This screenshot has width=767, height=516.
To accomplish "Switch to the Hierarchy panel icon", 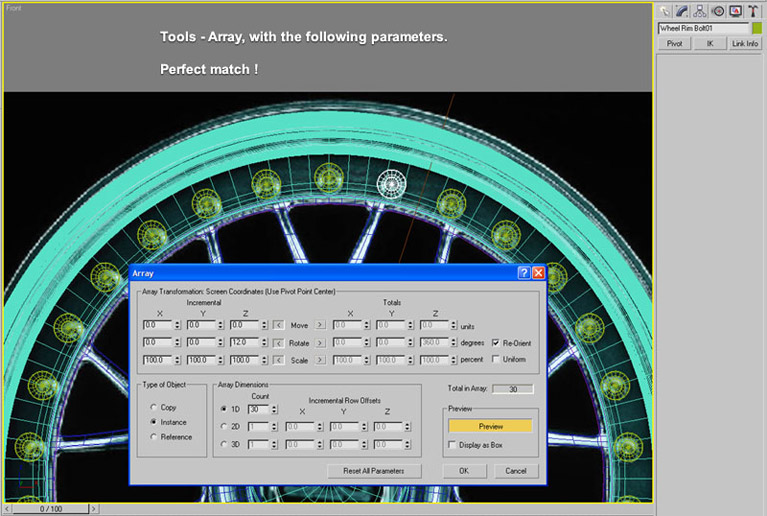I will 700,10.
